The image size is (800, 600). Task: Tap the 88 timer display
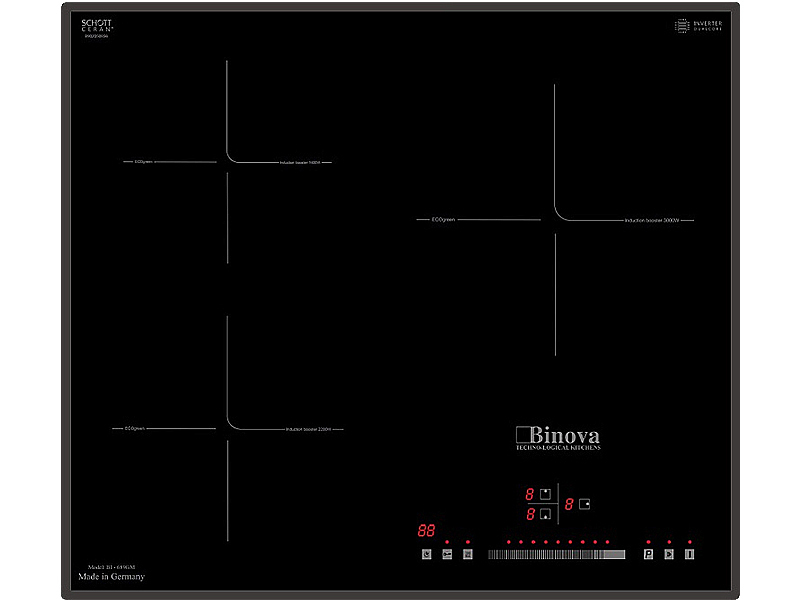426,530
